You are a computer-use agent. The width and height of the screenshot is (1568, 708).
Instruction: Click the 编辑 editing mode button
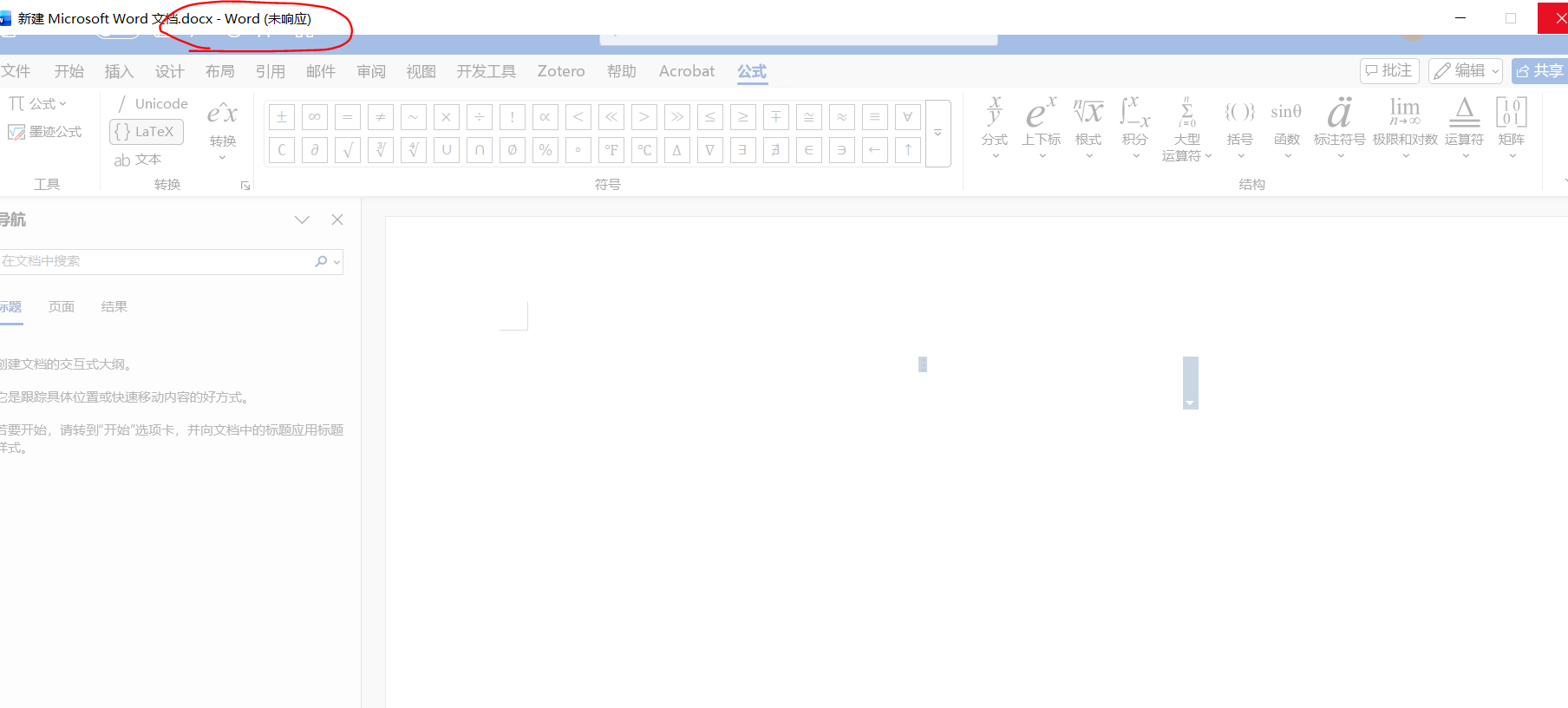pyautogui.click(x=1467, y=70)
